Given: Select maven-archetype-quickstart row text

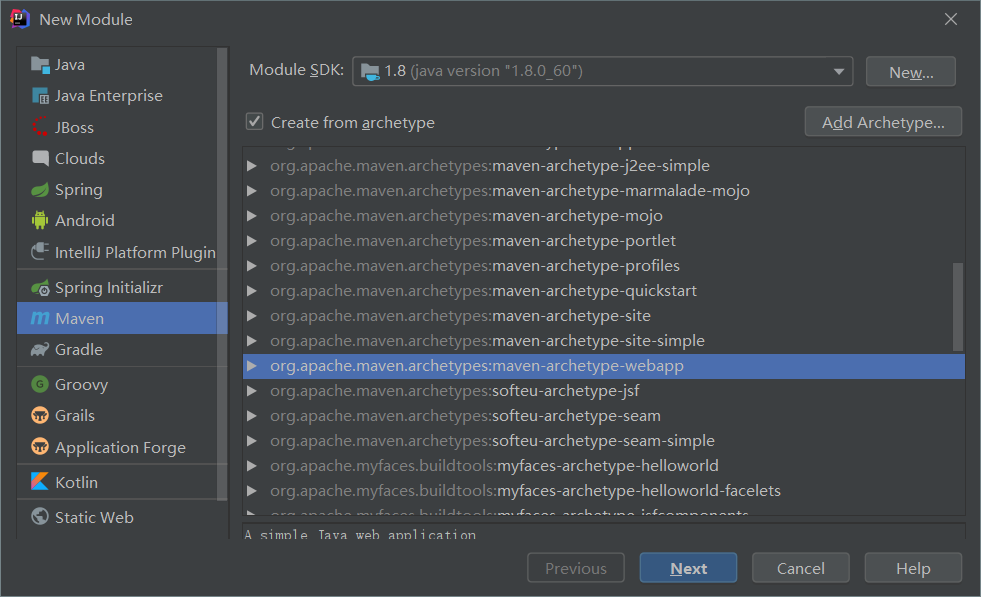Looking at the screenshot, I should coord(483,291).
